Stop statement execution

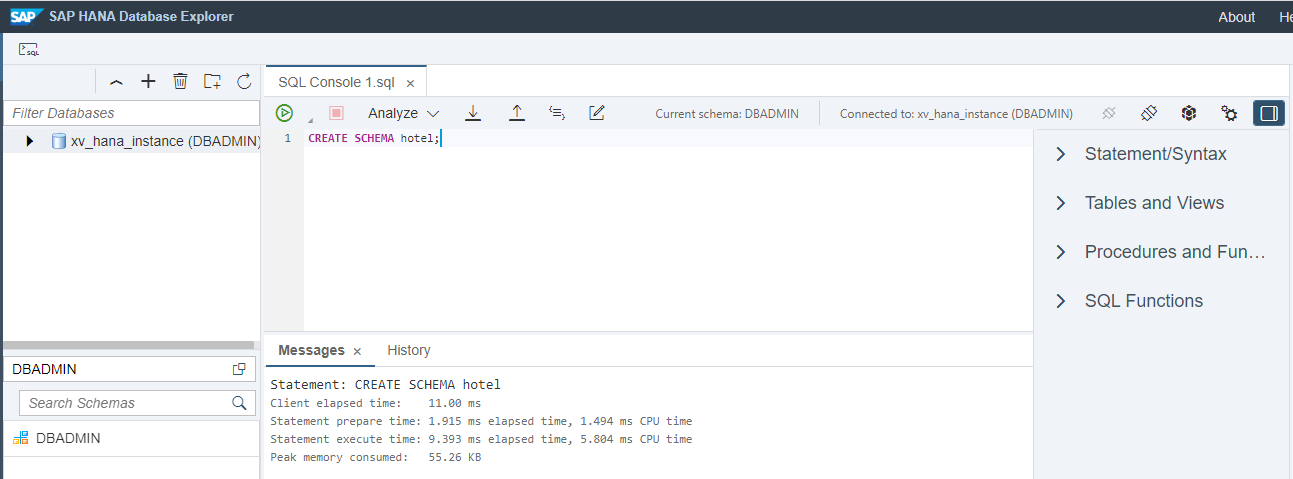tap(336, 113)
